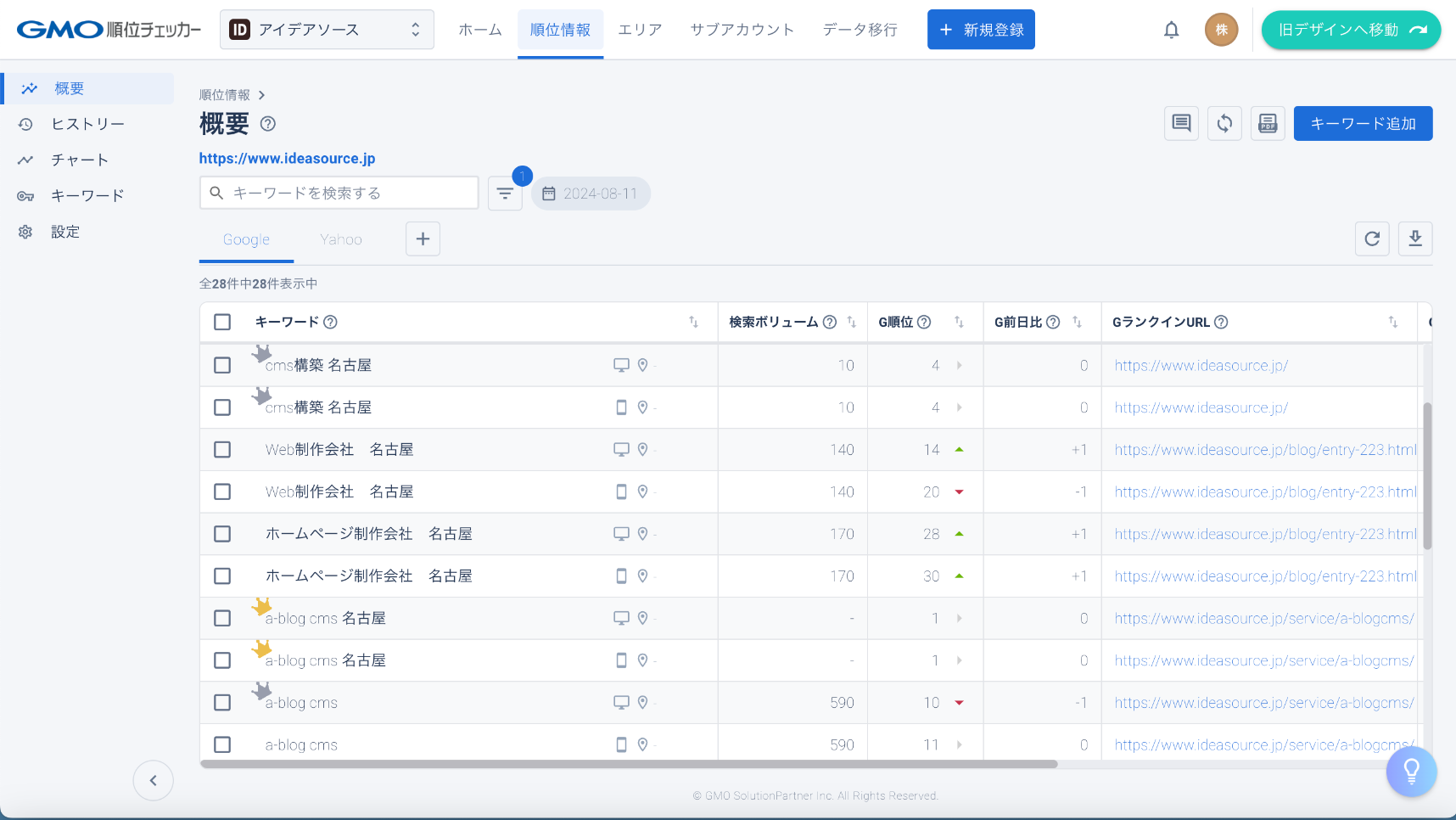Image resolution: width=1456 pixels, height=820 pixels.
Task: Click the PDF export icon
Action: pyautogui.click(x=1268, y=124)
